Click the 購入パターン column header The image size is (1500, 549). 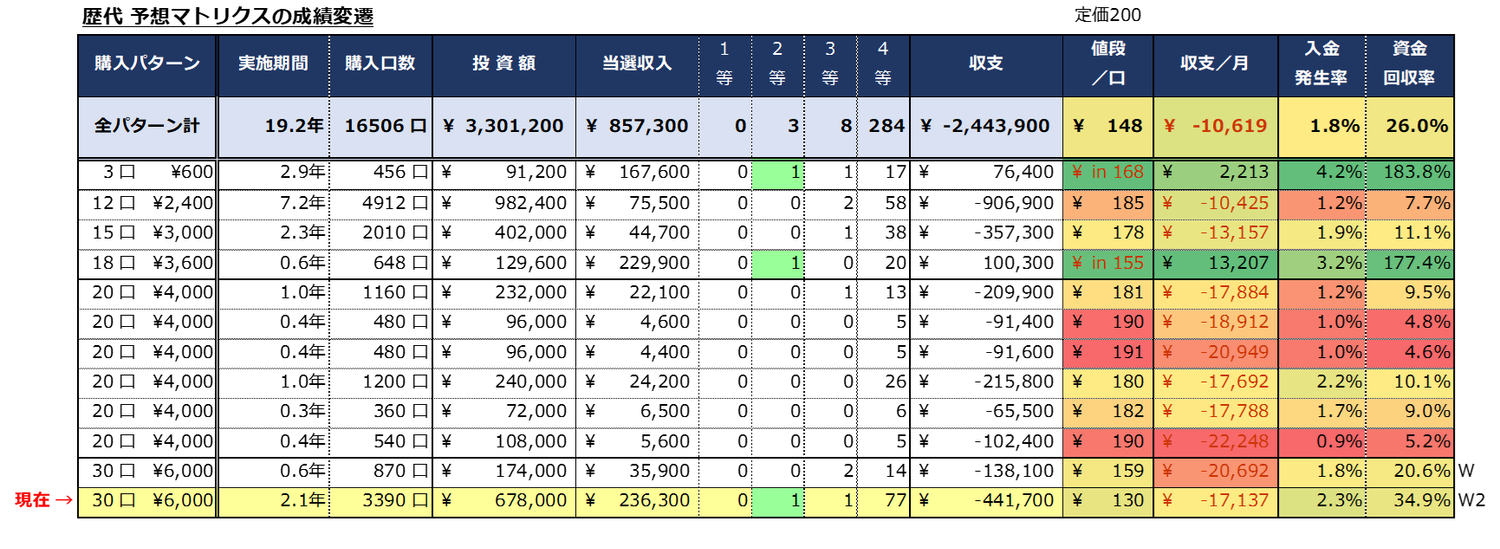point(147,63)
